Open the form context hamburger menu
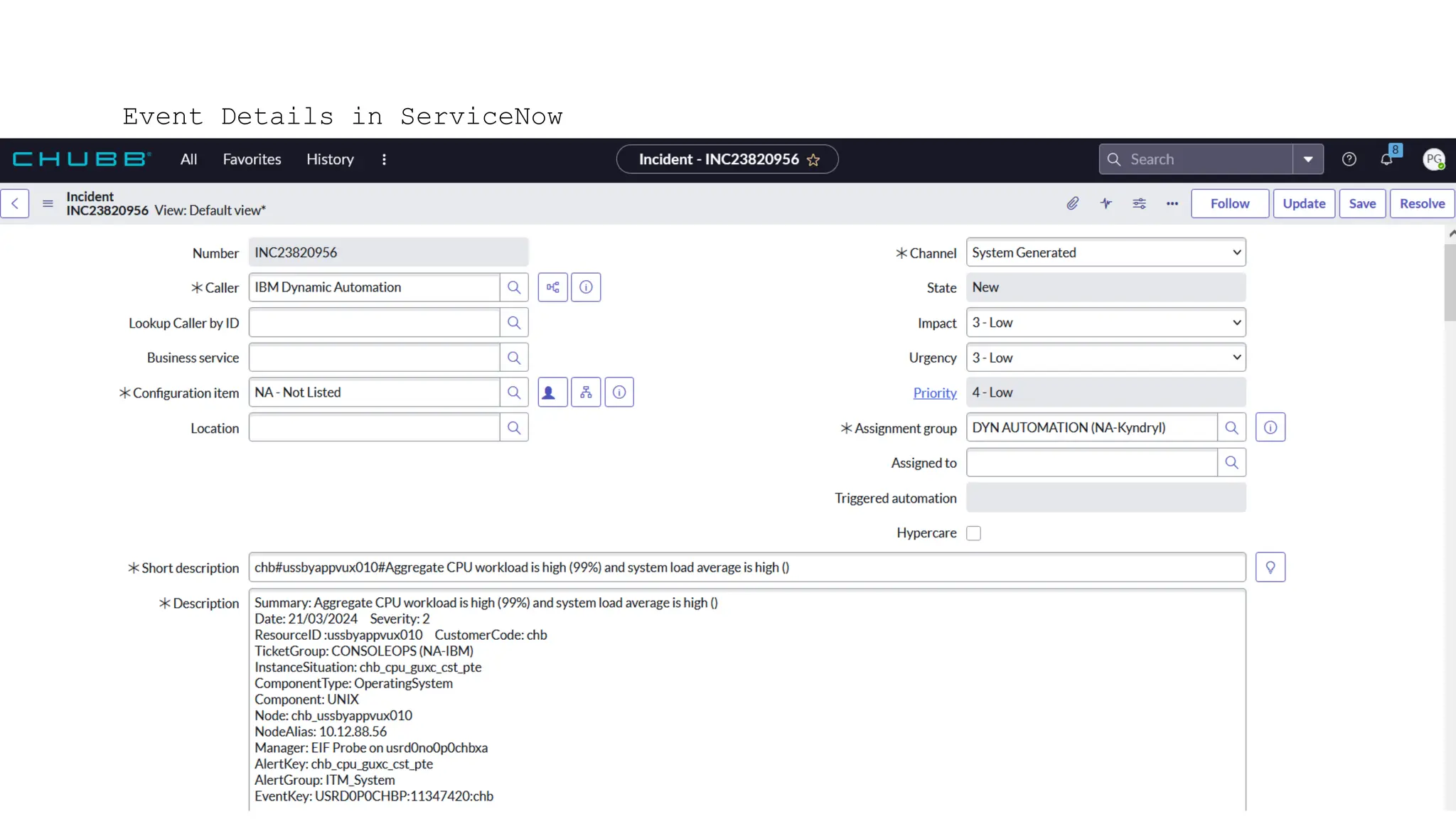The image size is (1456, 819). (x=48, y=203)
